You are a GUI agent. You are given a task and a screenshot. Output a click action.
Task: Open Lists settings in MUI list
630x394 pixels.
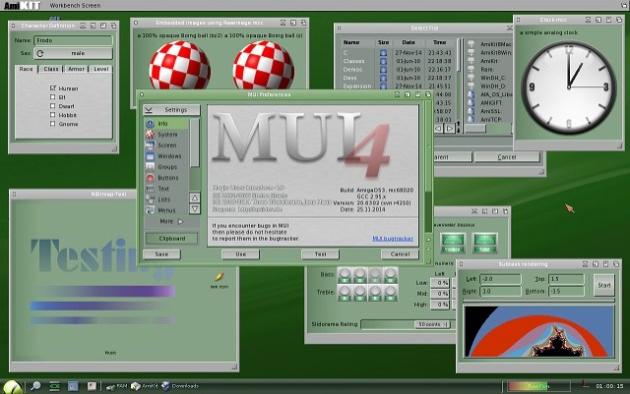tap(166, 200)
